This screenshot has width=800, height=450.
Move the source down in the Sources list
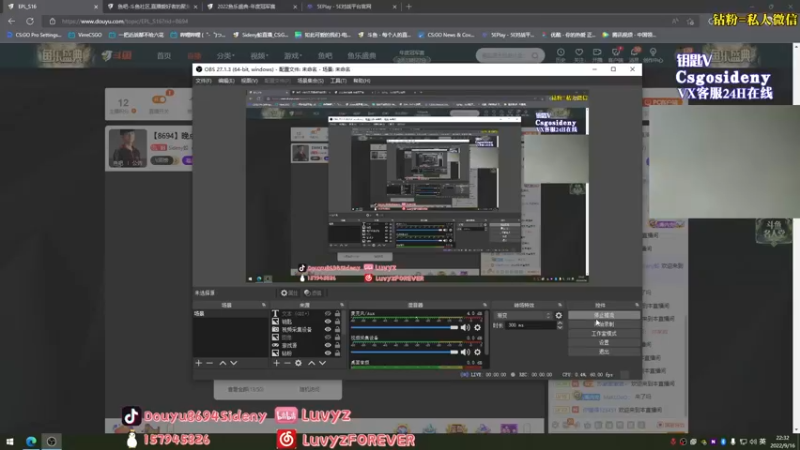322,363
